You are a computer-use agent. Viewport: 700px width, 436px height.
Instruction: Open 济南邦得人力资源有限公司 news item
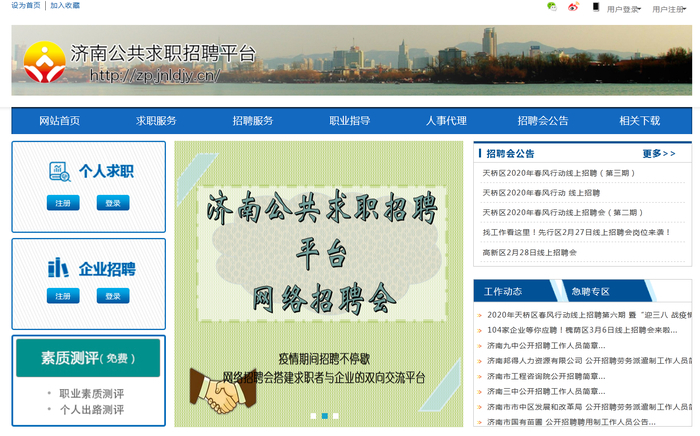tap(589, 361)
